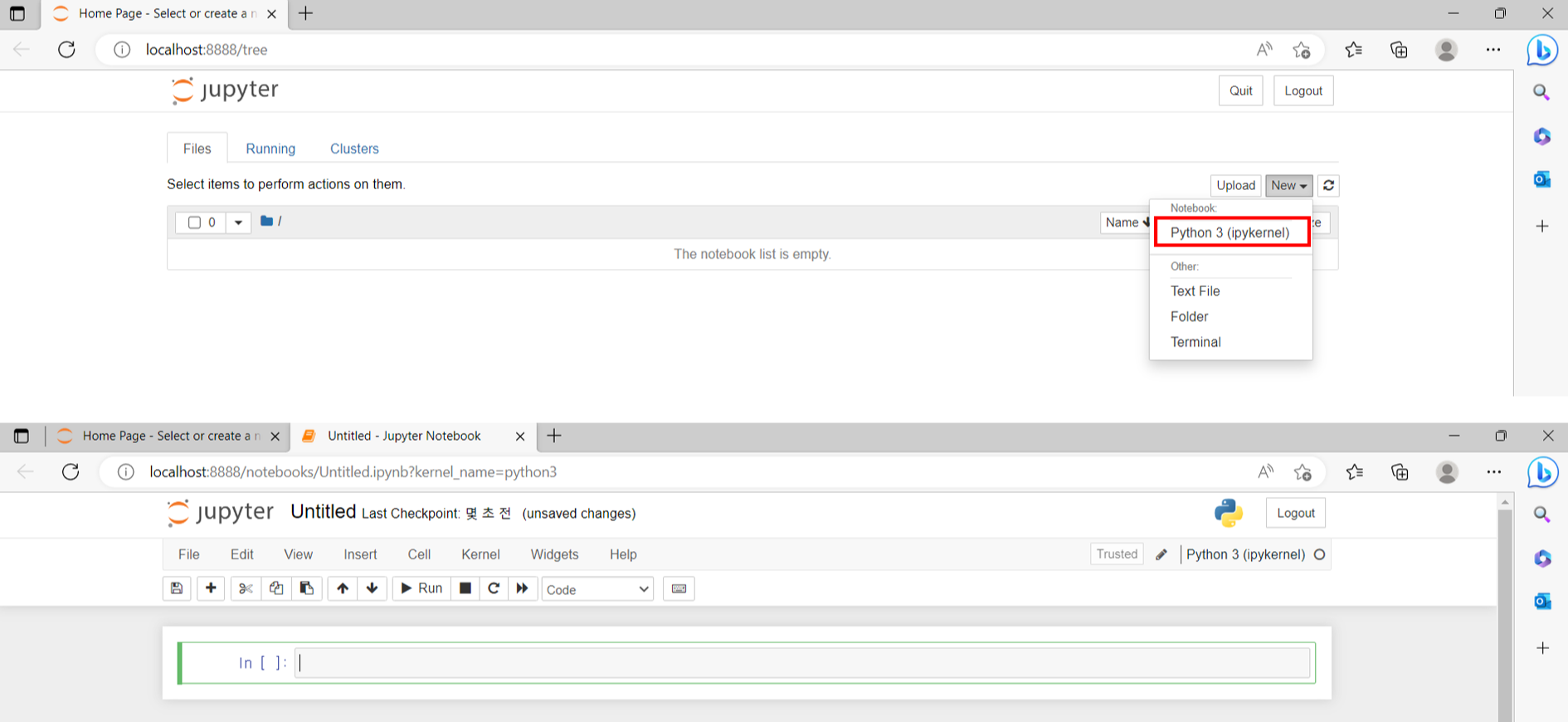This screenshot has height=722, width=1568.
Task: Click the pencil edit icon beside Trusted
Action: (1161, 554)
